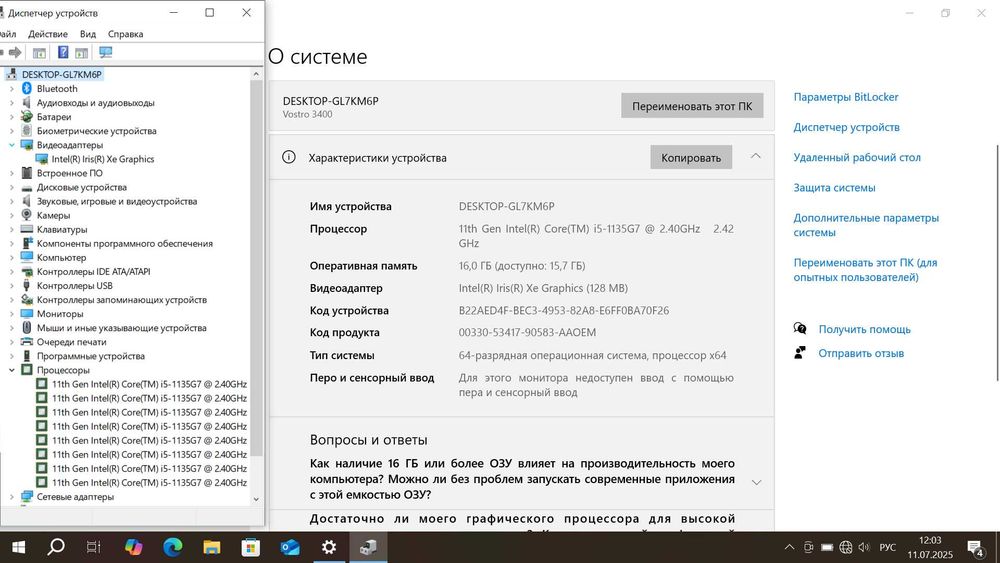
Task: Click the Device Manager scroll up arrow
Action: (256, 74)
